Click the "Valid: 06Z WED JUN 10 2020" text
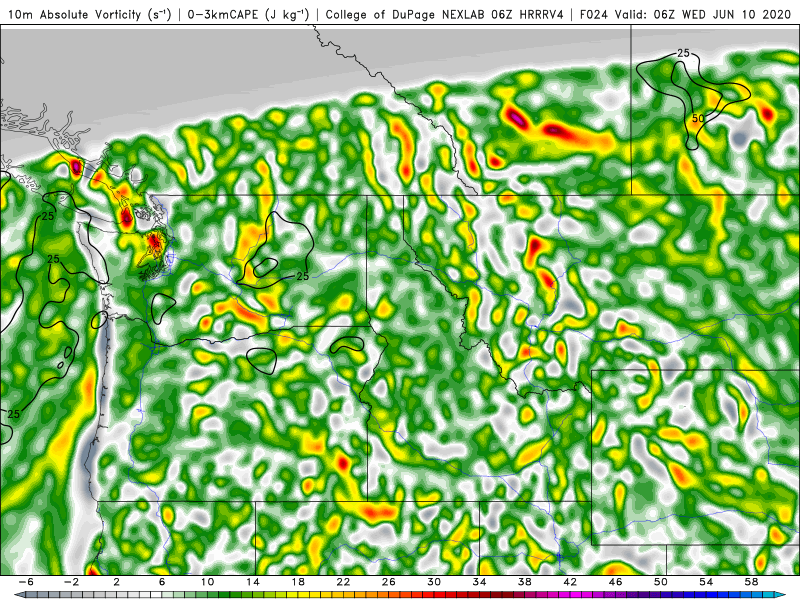Image resolution: width=800 pixels, height=600 pixels. [x=703, y=14]
